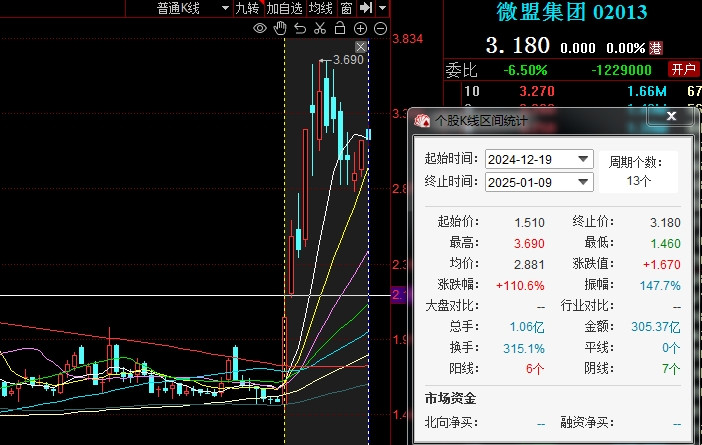Click the 2024-12-19 start date field
Viewport: 702px width, 445px height.
[x=539, y=159]
